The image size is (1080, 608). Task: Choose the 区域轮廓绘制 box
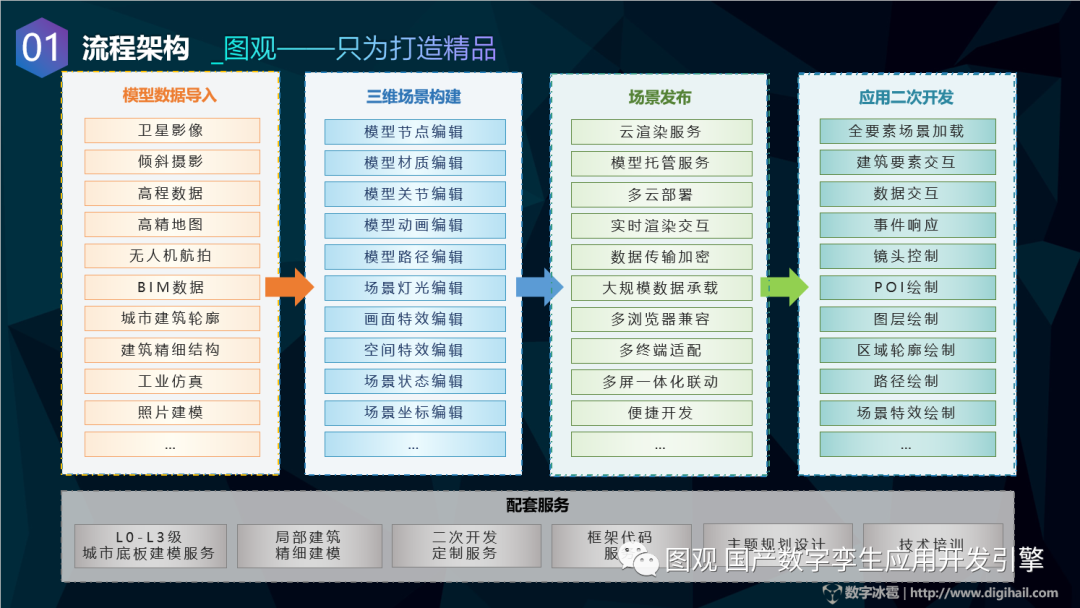coord(907,350)
